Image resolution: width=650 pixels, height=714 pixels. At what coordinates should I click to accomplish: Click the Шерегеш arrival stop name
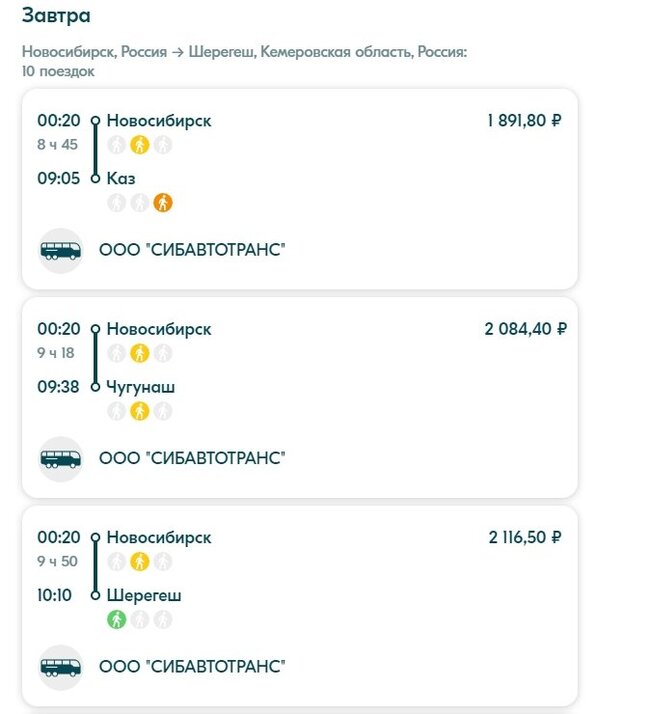tap(144, 595)
